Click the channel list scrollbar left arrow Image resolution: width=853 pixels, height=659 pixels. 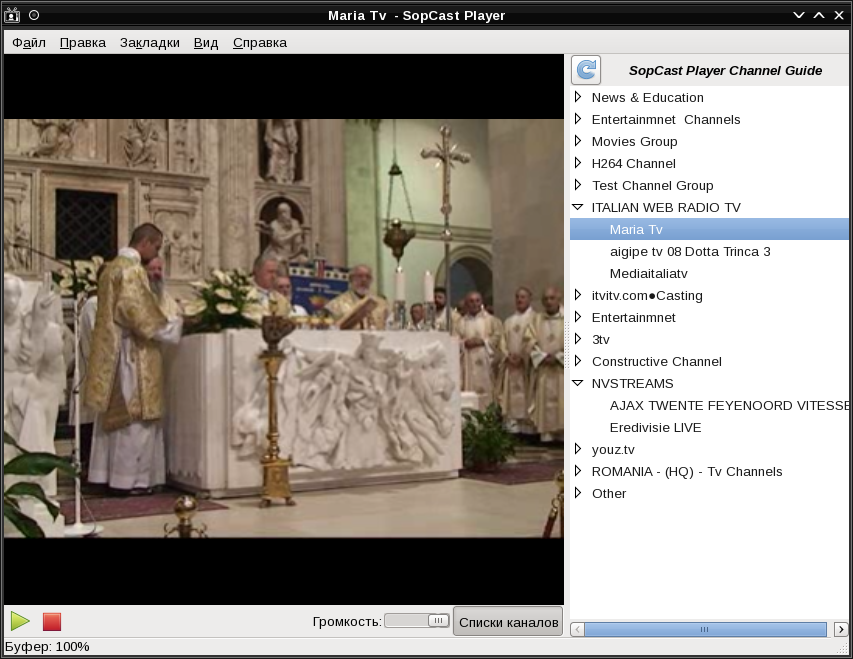(577, 630)
